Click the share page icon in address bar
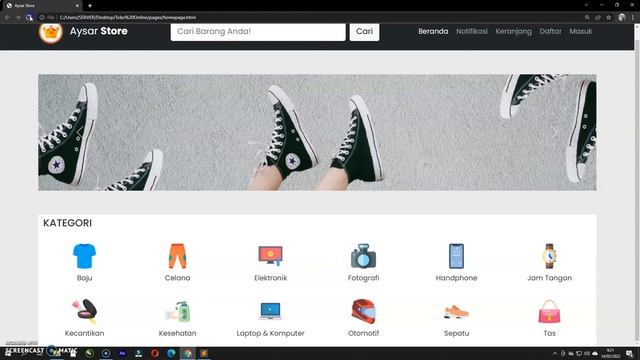This screenshot has width=640, height=360. coord(598,18)
